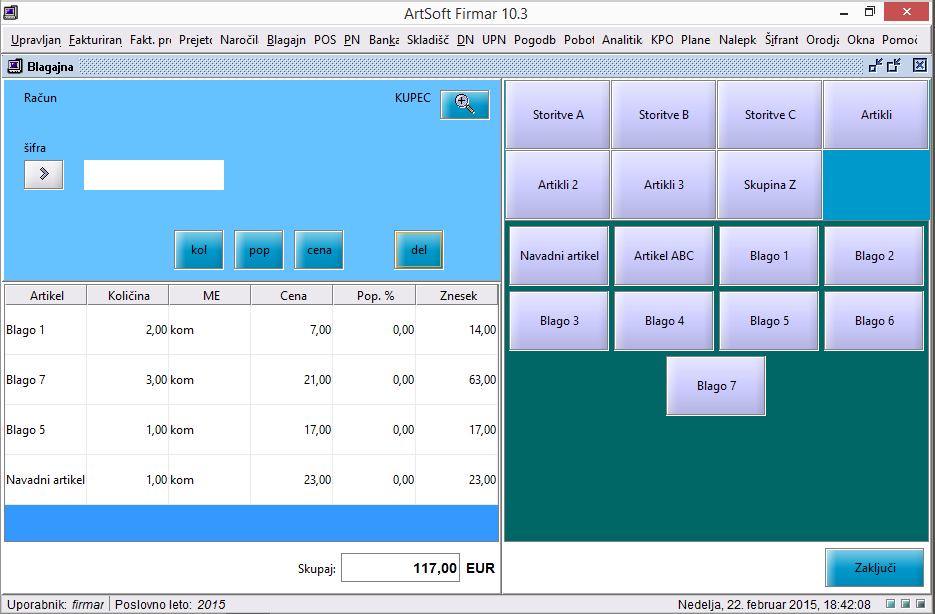Select the Storitve A category
The height and width of the screenshot is (614, 935).
coord(558,115)
